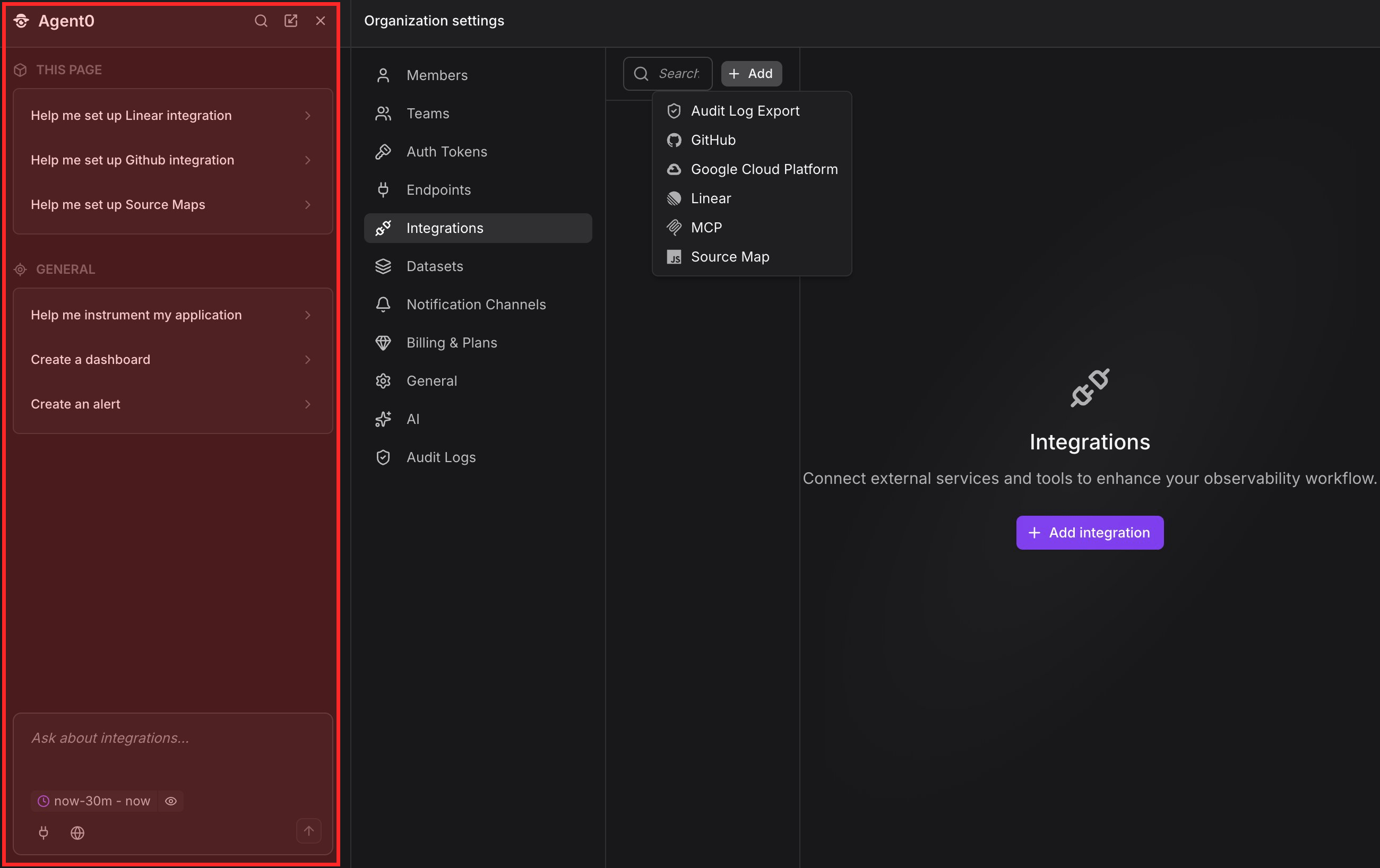Expand Help me set up Linear integration
Image resolution: width=1380 pixels, height=868 pixels.
click(172, 115)
